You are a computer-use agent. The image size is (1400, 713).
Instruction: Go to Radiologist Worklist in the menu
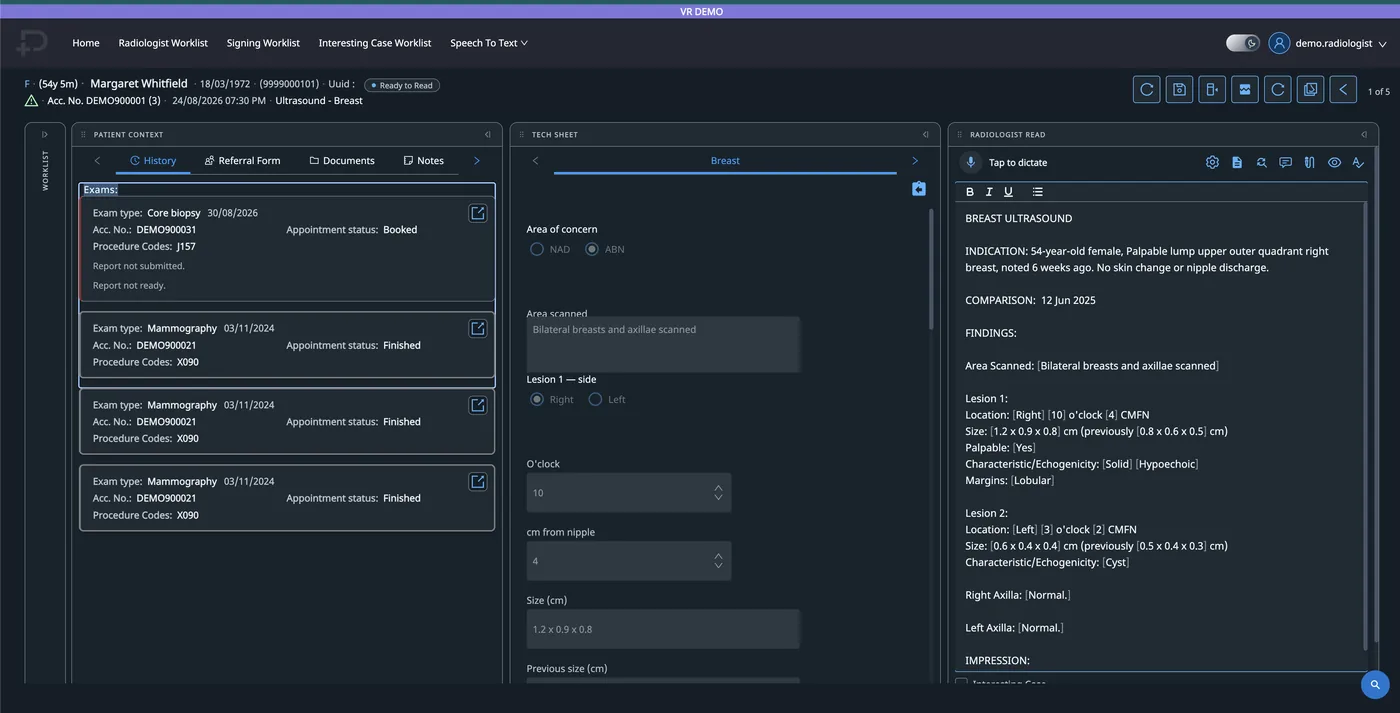pos(163,43)
